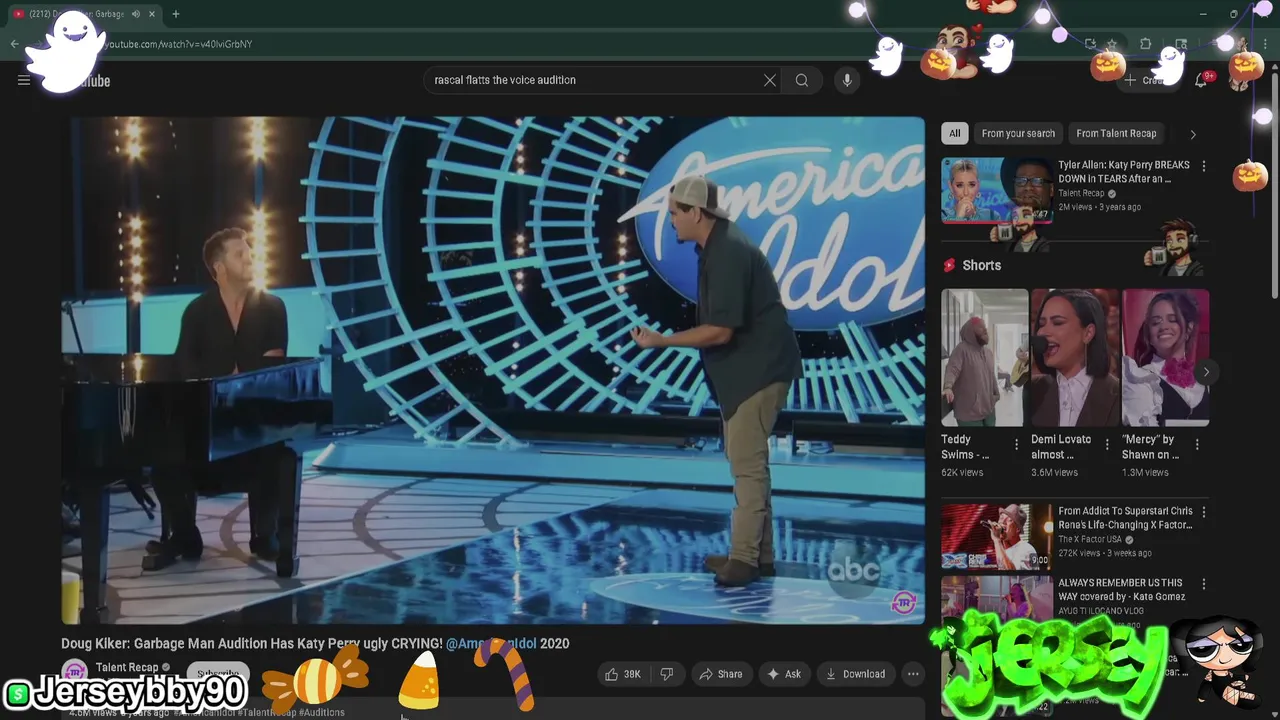
Task: Open more actions three-dot menu beside Download
Action: [x=913, y=674]
